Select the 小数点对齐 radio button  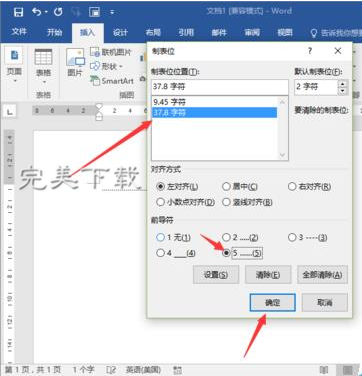click(160, 202)
